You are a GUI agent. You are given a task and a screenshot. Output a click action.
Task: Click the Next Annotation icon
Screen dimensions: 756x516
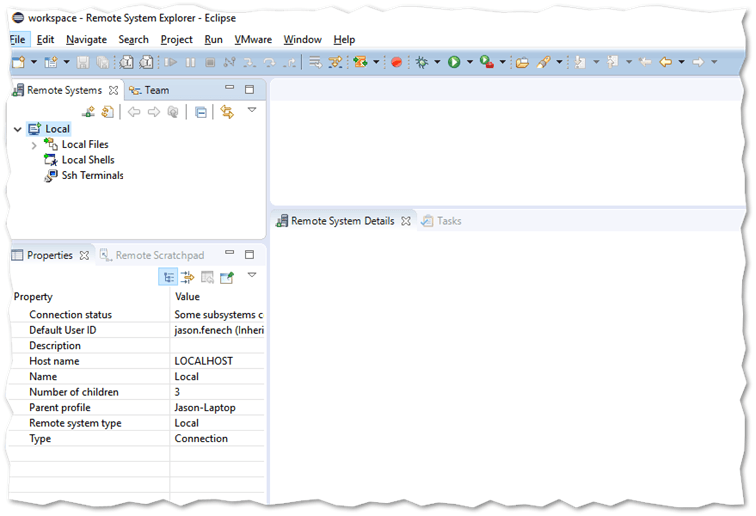(x=580, y=62)
